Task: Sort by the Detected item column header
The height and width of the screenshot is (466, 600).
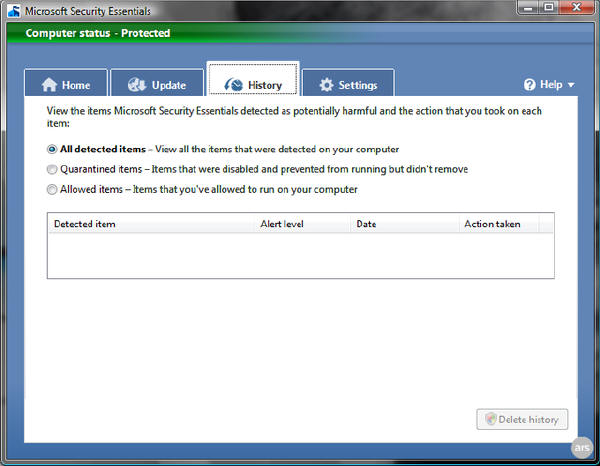Action: [152, 224]
